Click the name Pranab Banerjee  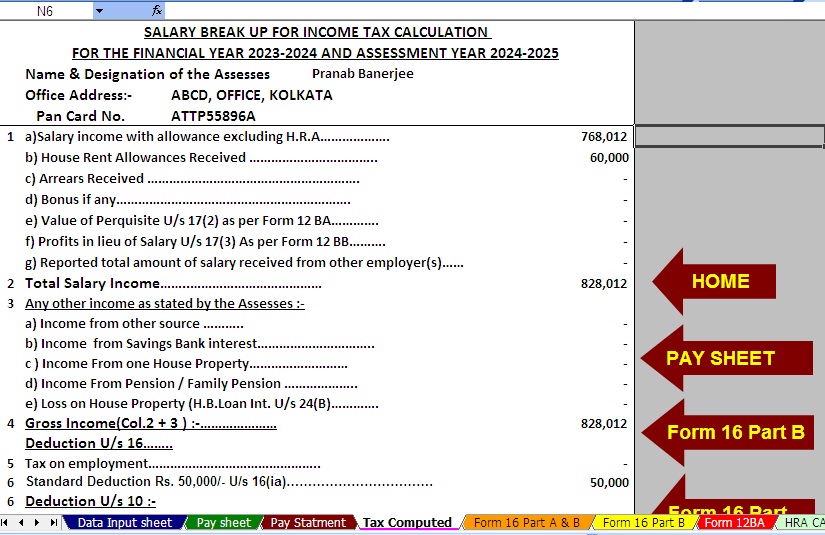[363, 74]
